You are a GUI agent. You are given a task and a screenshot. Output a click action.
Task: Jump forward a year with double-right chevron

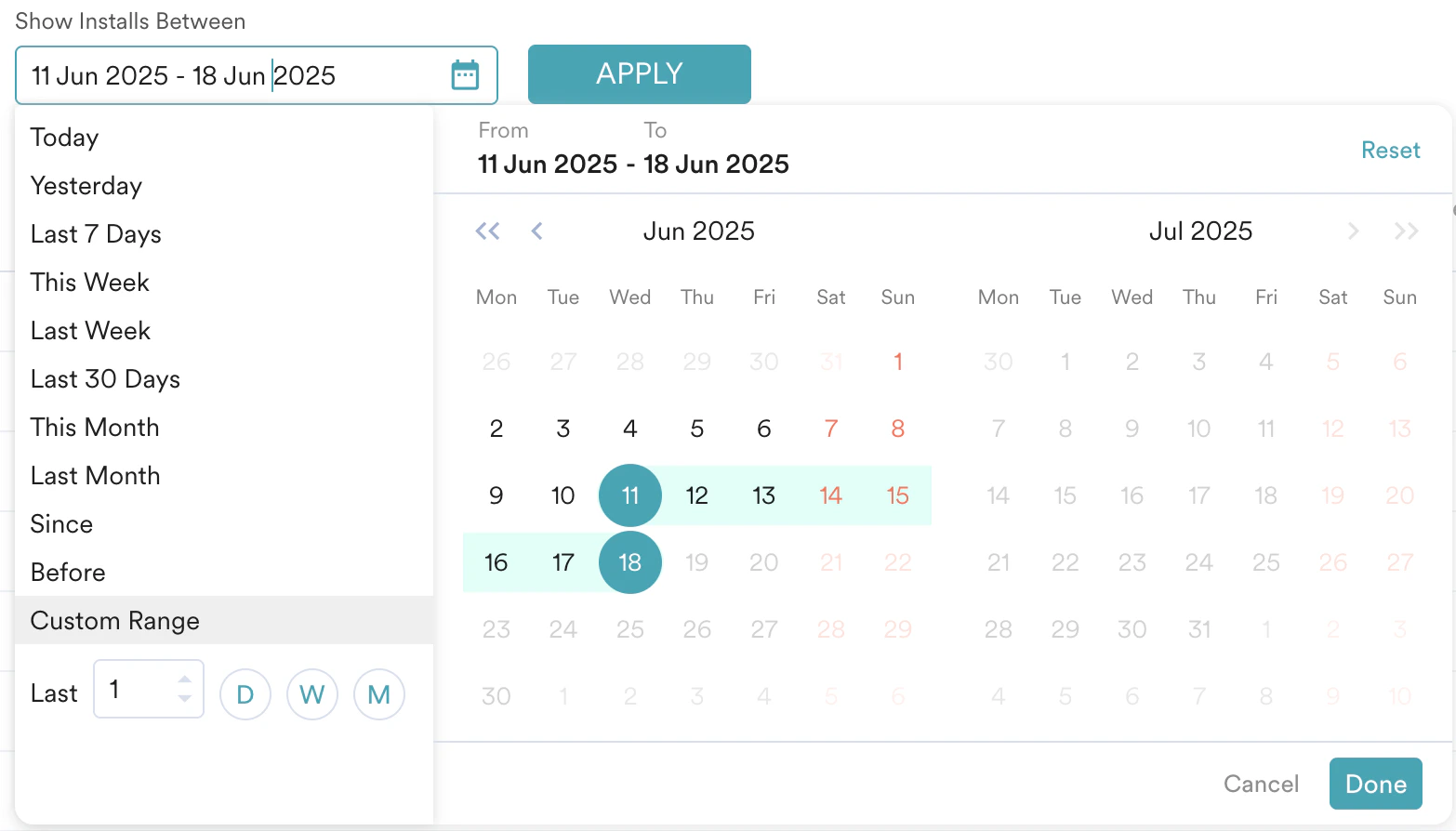[x=1405, y=231]
